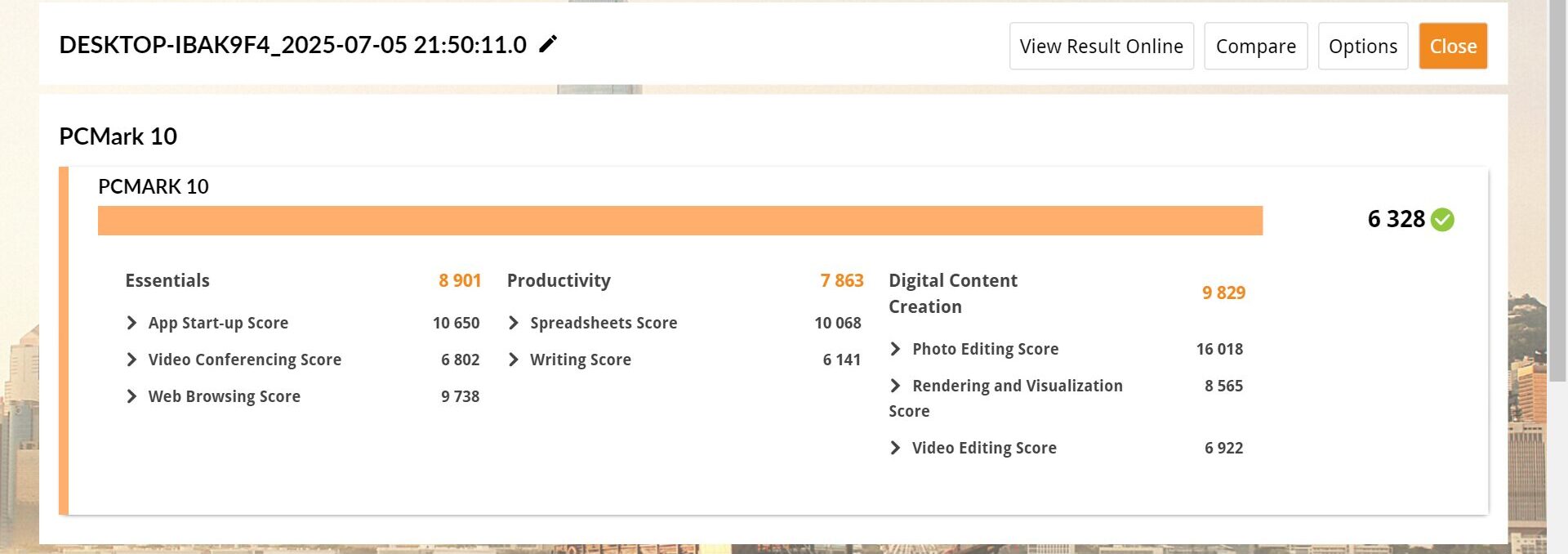Click Digital Content Creation heading
This screenshot has height=554, width=1568.
click(953, 293)
